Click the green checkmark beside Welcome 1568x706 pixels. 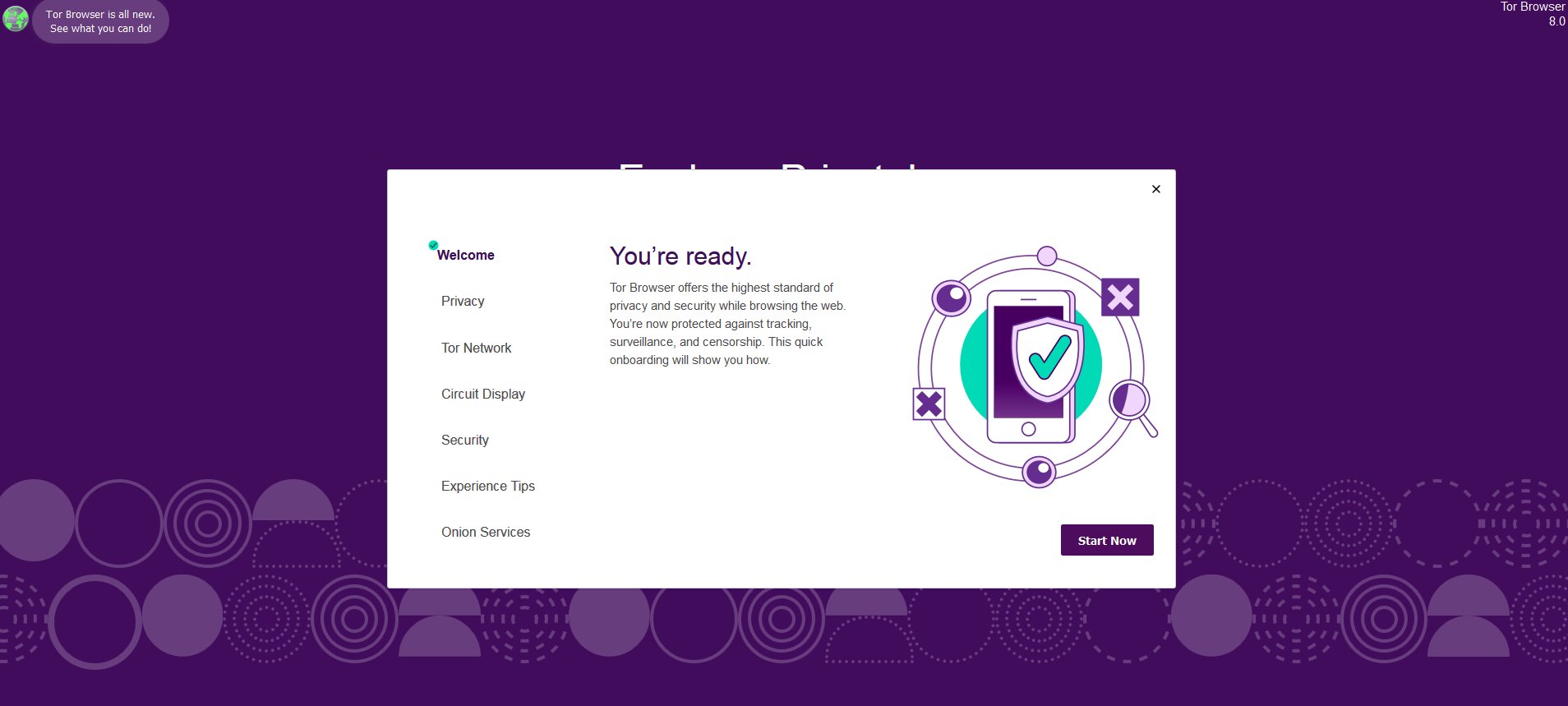pyautogui.click(x=433, y=245)
